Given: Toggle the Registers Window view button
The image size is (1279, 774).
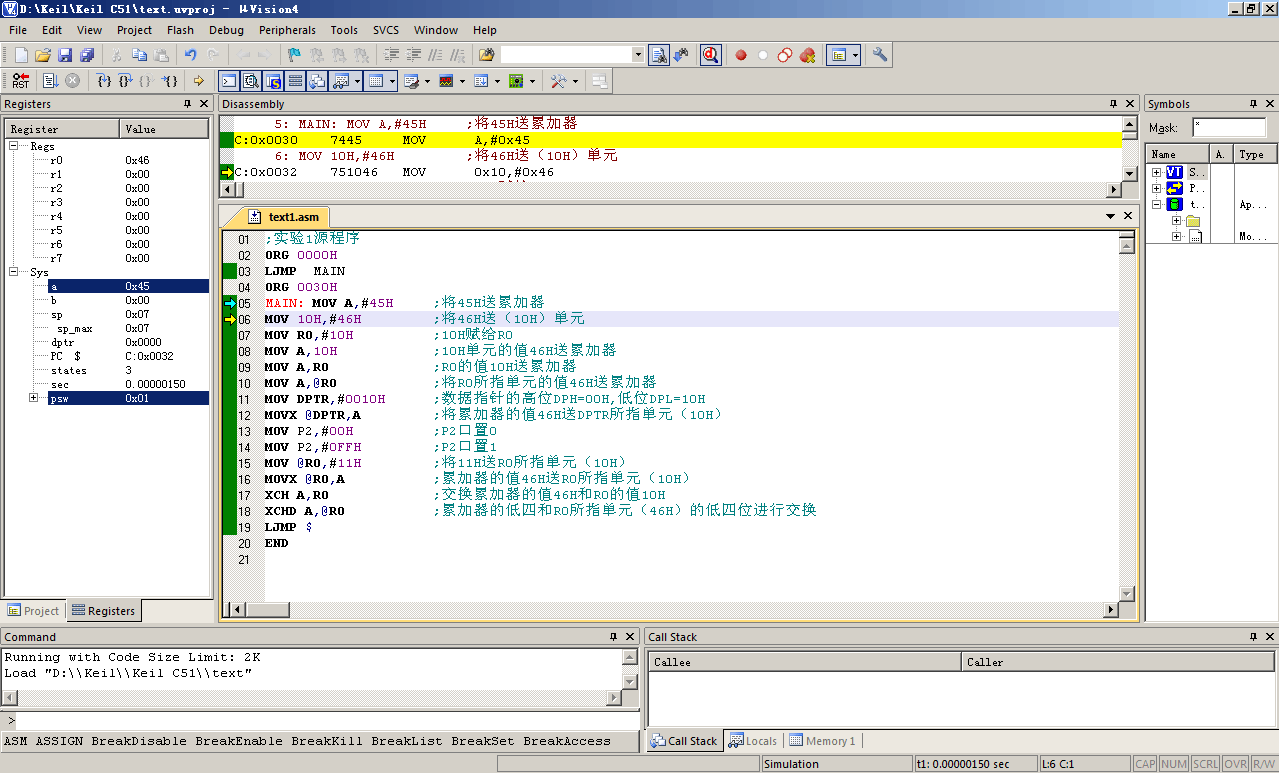Looking at the screenshot, I should 295,81.
